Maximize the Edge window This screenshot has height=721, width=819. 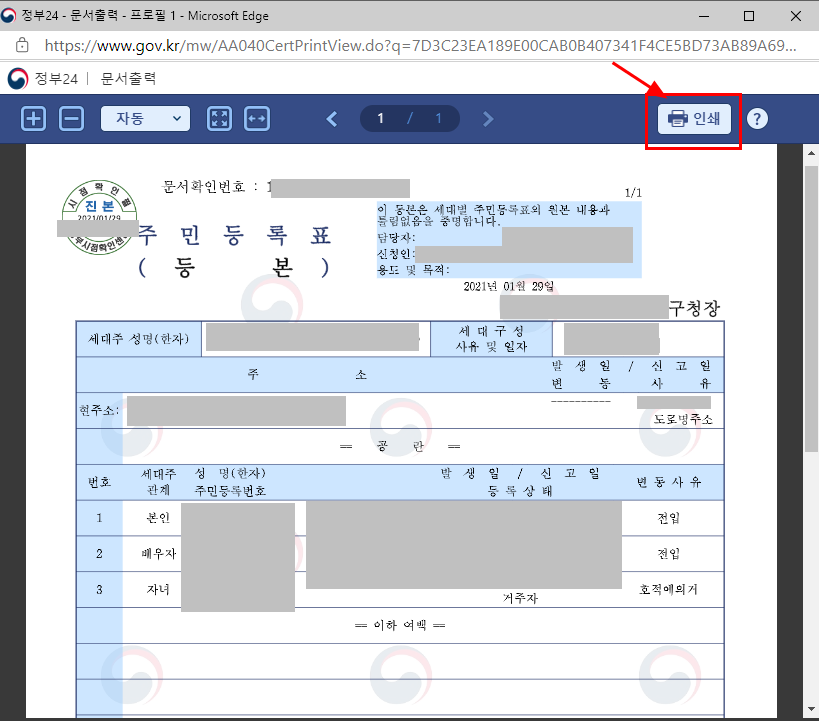coord(748,16)
